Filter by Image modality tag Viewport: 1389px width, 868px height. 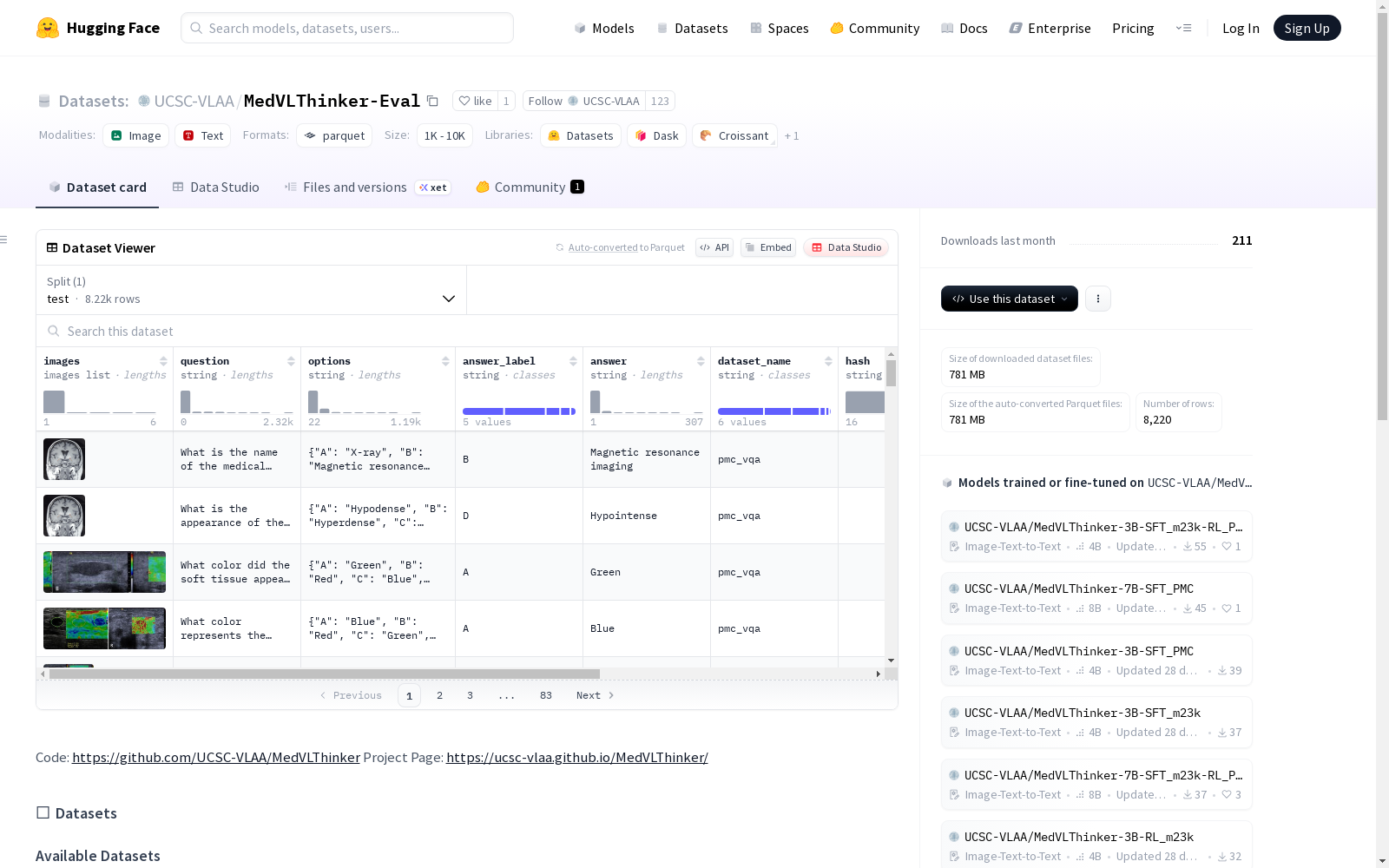point(136,135)
